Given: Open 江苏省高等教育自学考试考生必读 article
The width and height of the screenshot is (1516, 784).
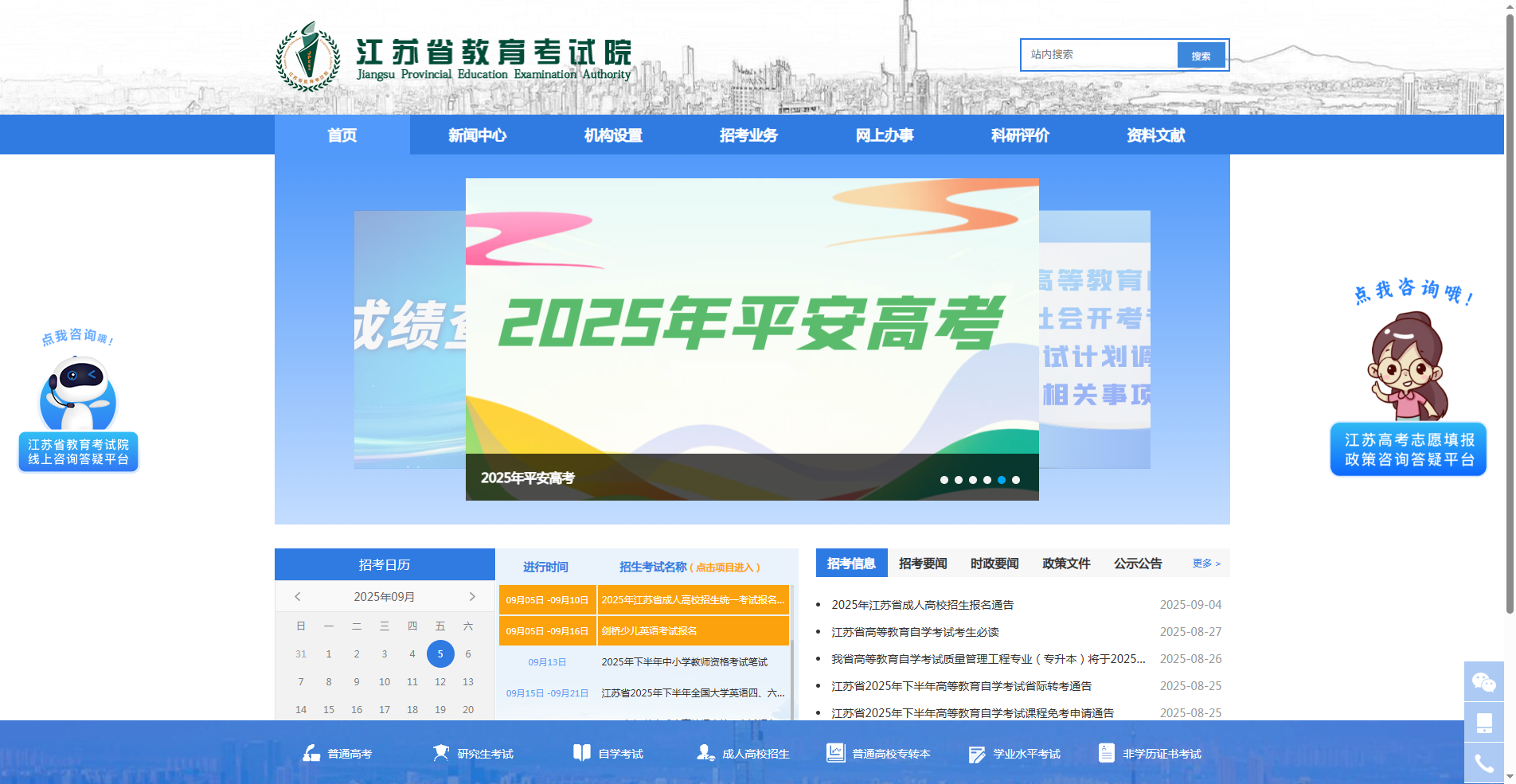Looking at the screenshot, I should click(916, 631).
